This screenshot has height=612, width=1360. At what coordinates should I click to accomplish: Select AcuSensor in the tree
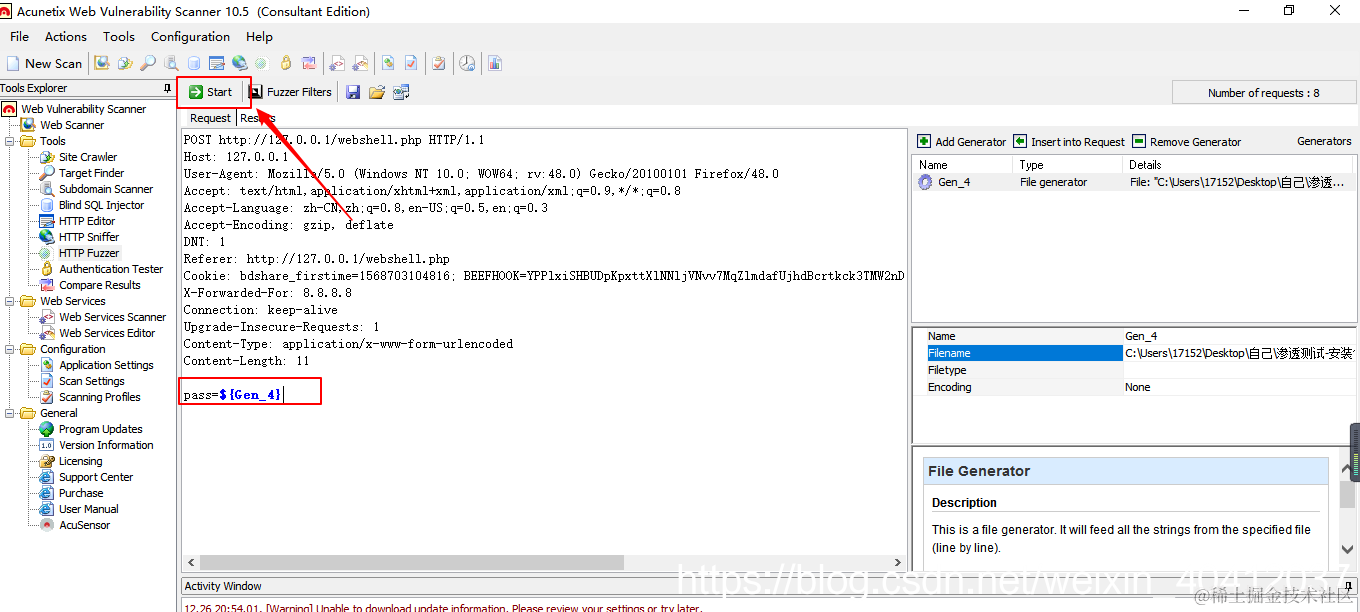tap(85, 525)
